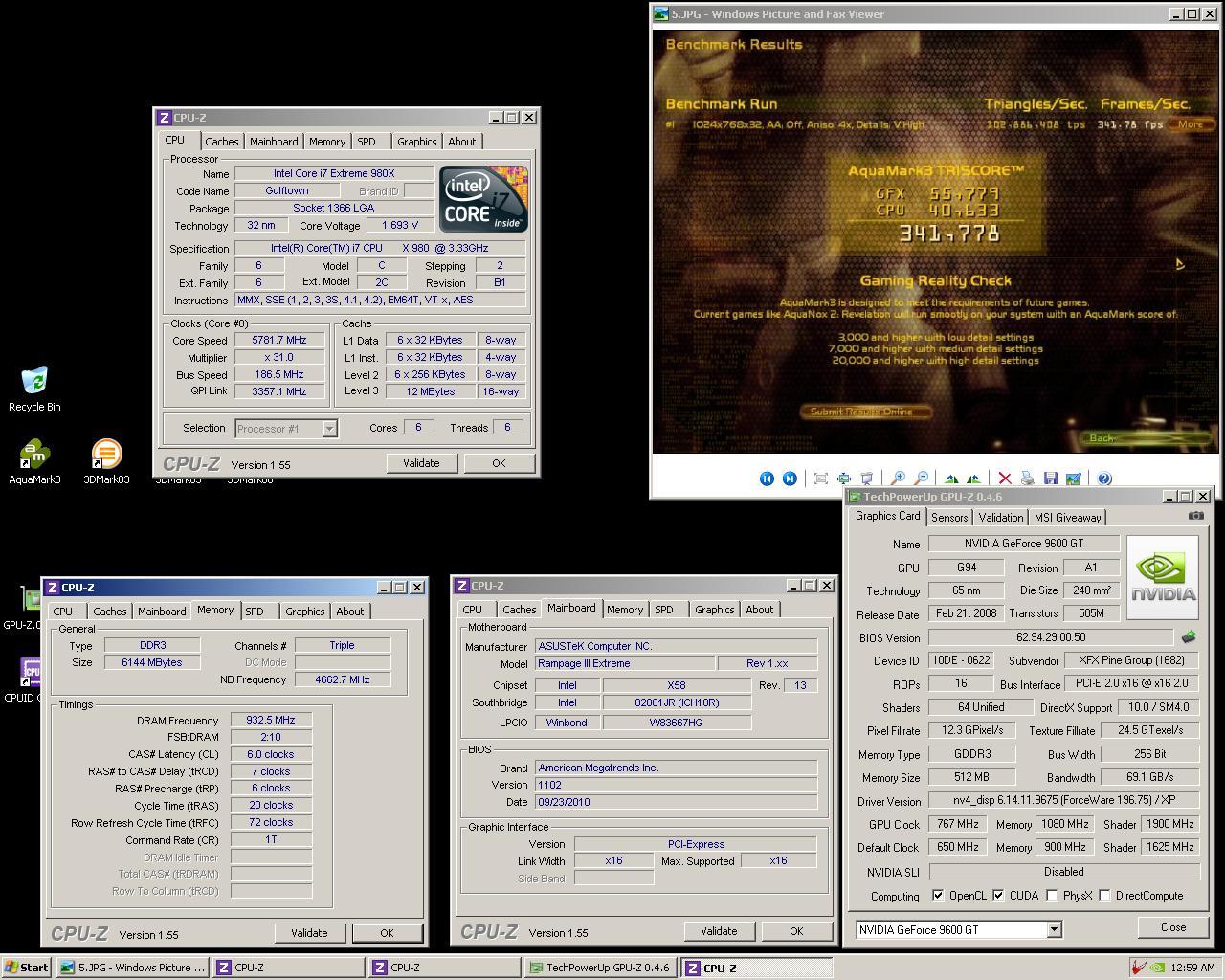Viewport: 1225px width, 980px height.
Task: Delete image with red X icon
Action: [1004, 479]
